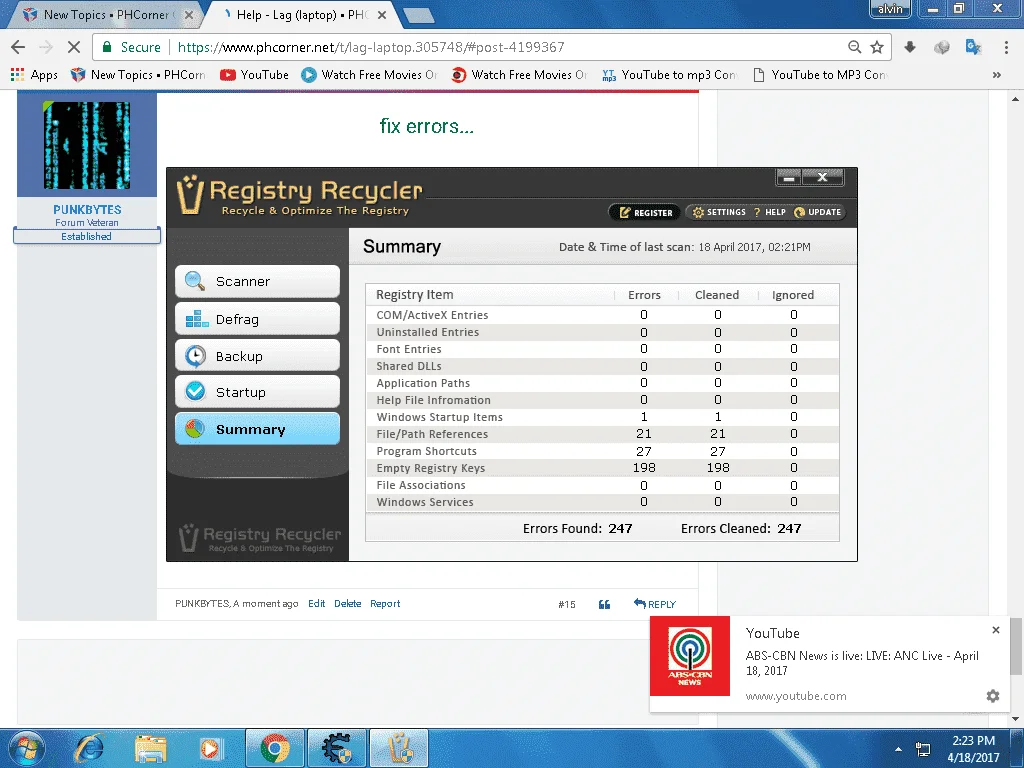1024x768 pixels.
Task: Quote the post with the quote icon
Action: (605, 604)
